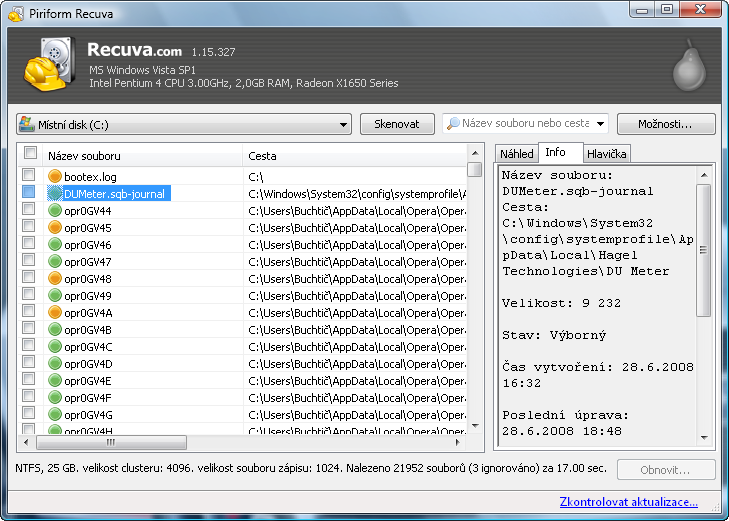Sort by the Cesta column header
This screenshot has width=729, height=521.
[x=355, y=156]
